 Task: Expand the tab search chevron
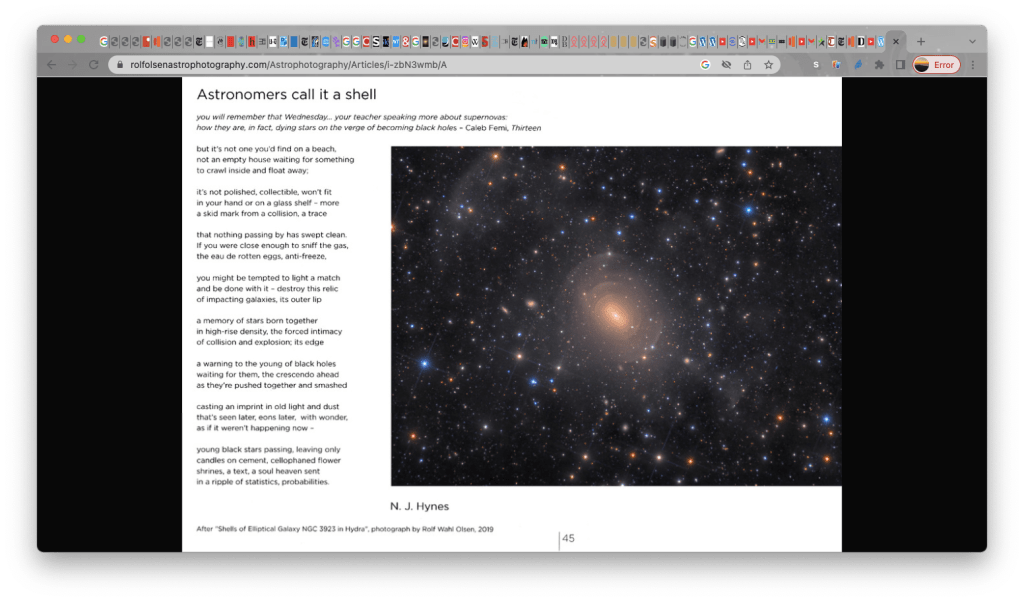pyautogui.click(x=972, y=42)
